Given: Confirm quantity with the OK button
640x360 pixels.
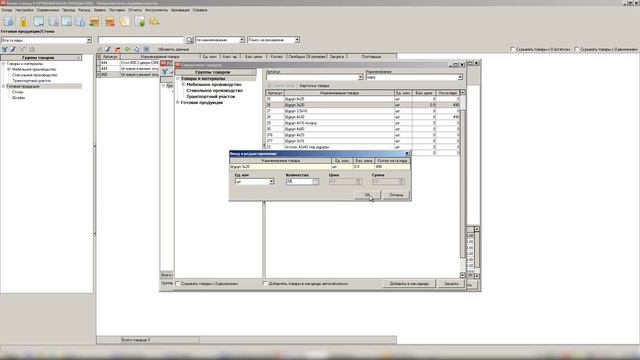Looking at the screenshot, I should [x=367, y=195].
